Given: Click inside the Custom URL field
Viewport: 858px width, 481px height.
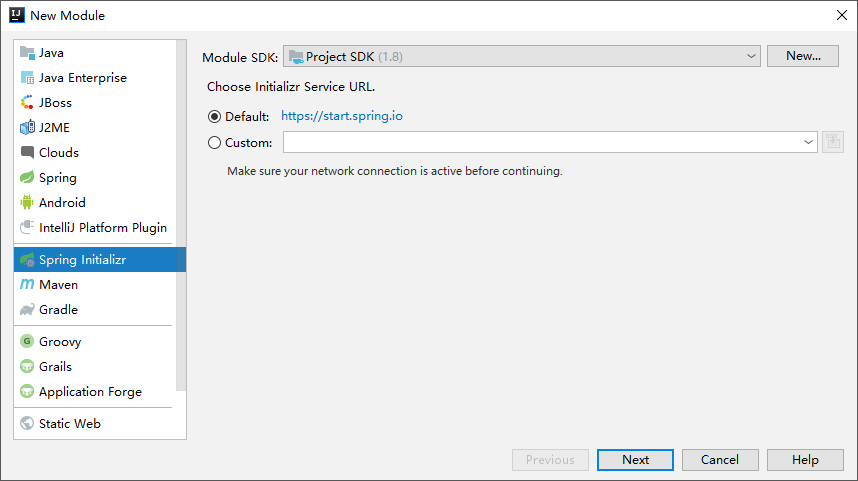Looking at the screenshot, I should coord(542,142).
